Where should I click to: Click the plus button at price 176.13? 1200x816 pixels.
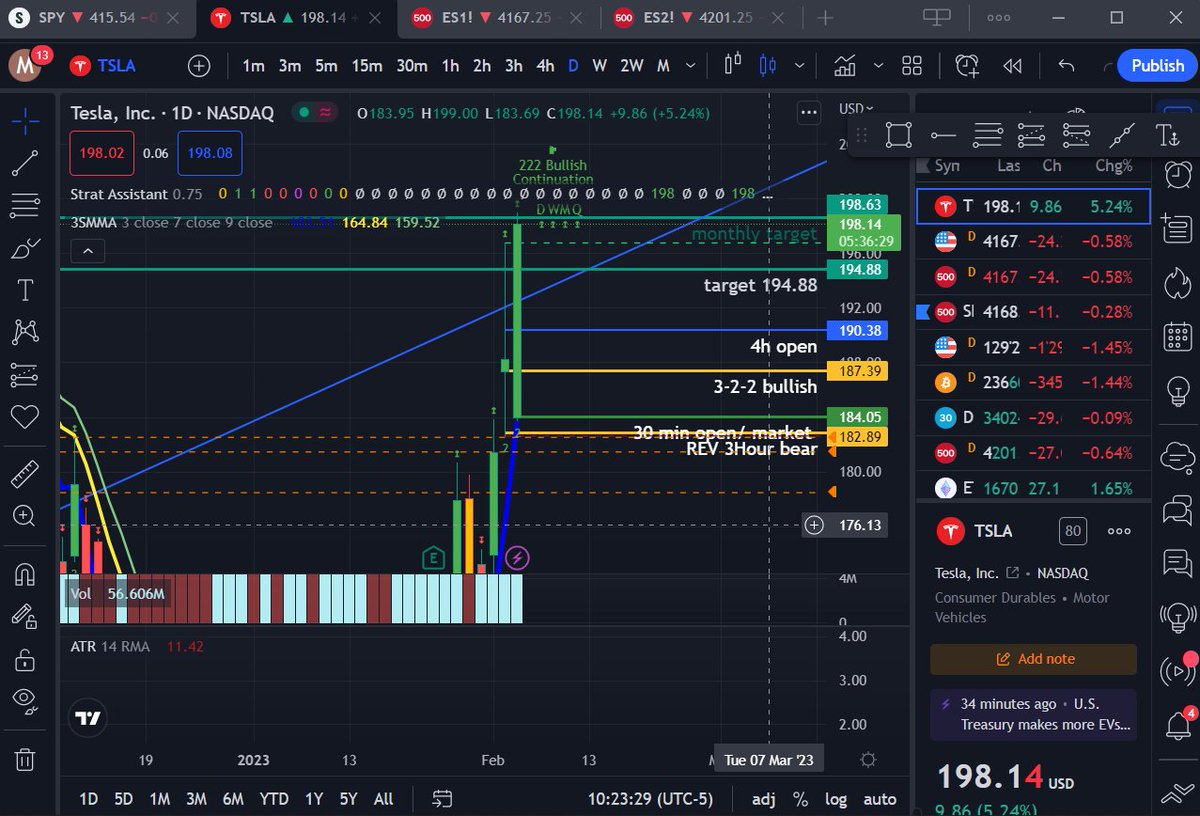click(815, 524)
